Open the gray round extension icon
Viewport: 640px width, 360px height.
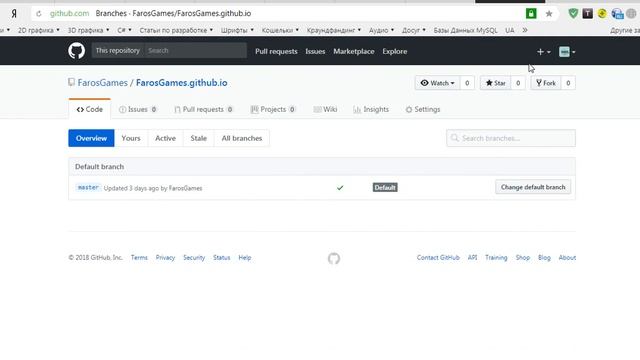click(x=631, y=13)
